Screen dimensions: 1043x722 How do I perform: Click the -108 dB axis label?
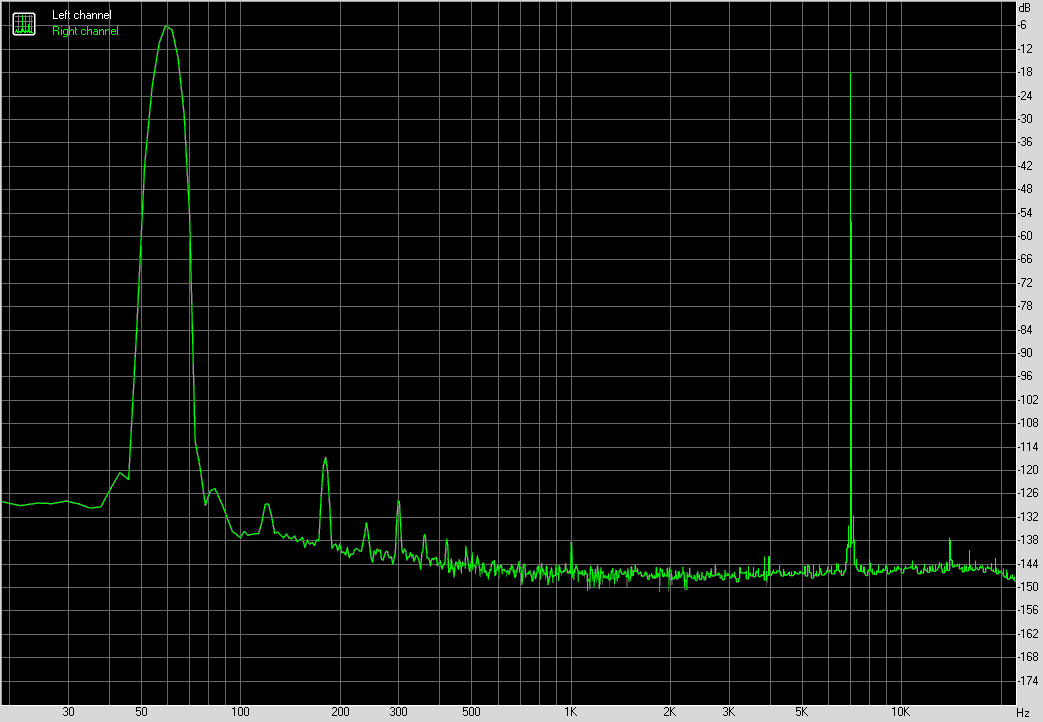tap(1028, 423)
